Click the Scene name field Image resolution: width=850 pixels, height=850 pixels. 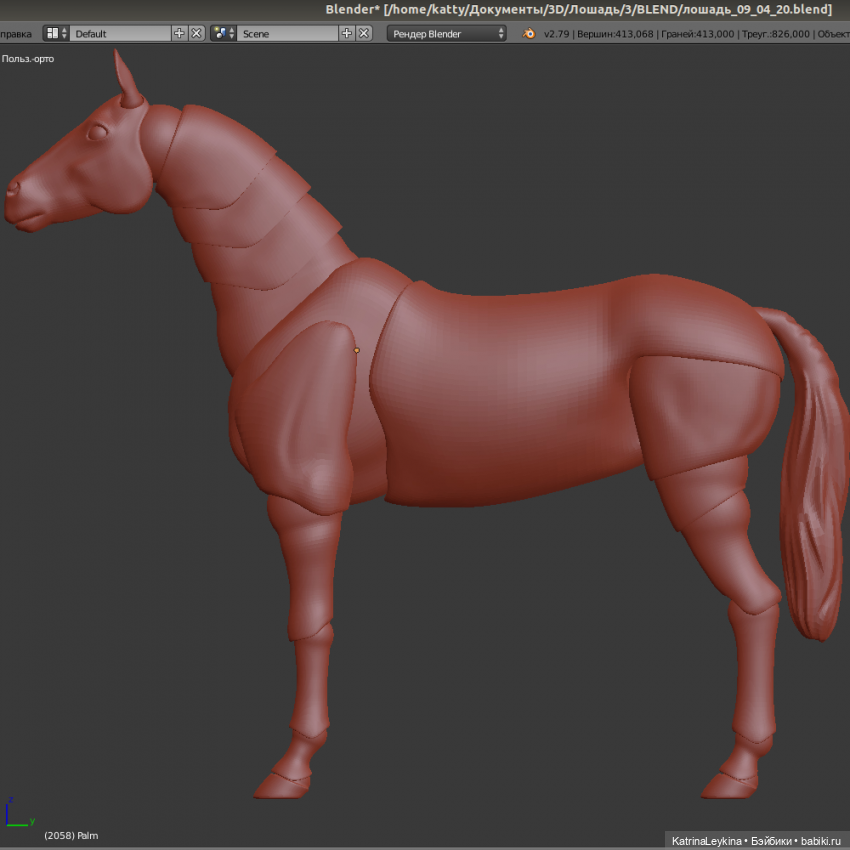point(286,33)
